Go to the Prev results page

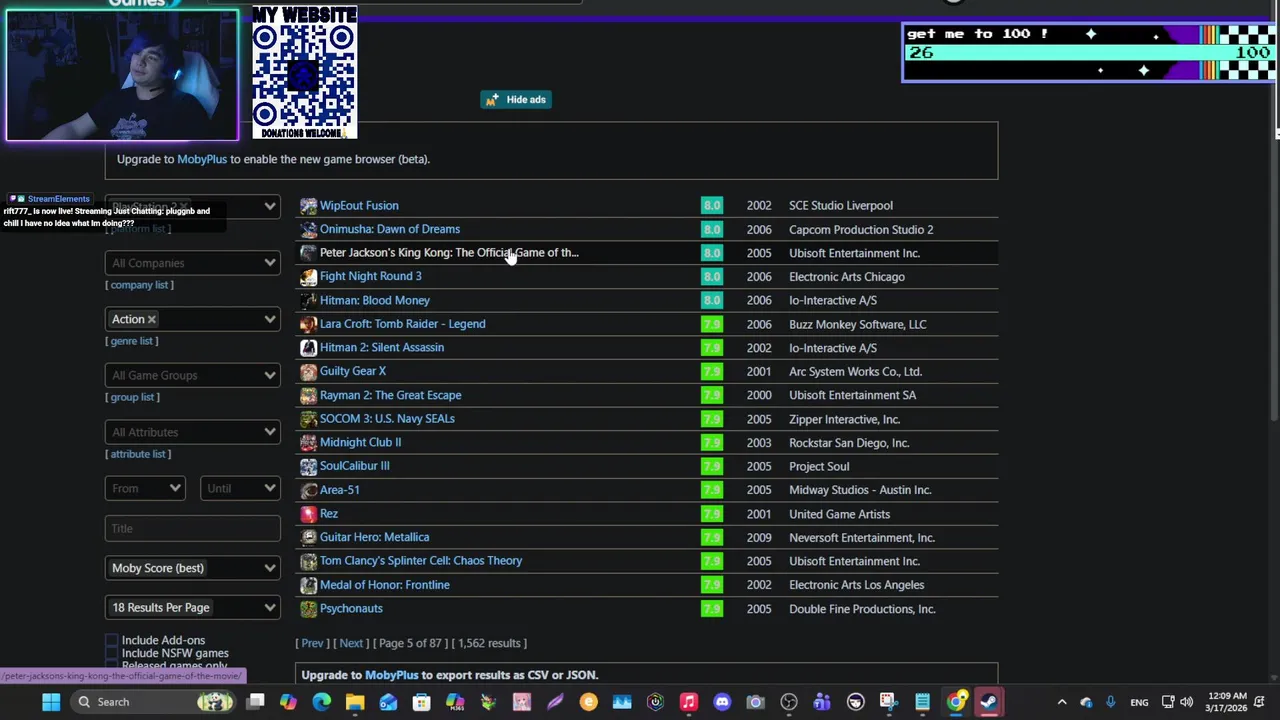[312, 643]
